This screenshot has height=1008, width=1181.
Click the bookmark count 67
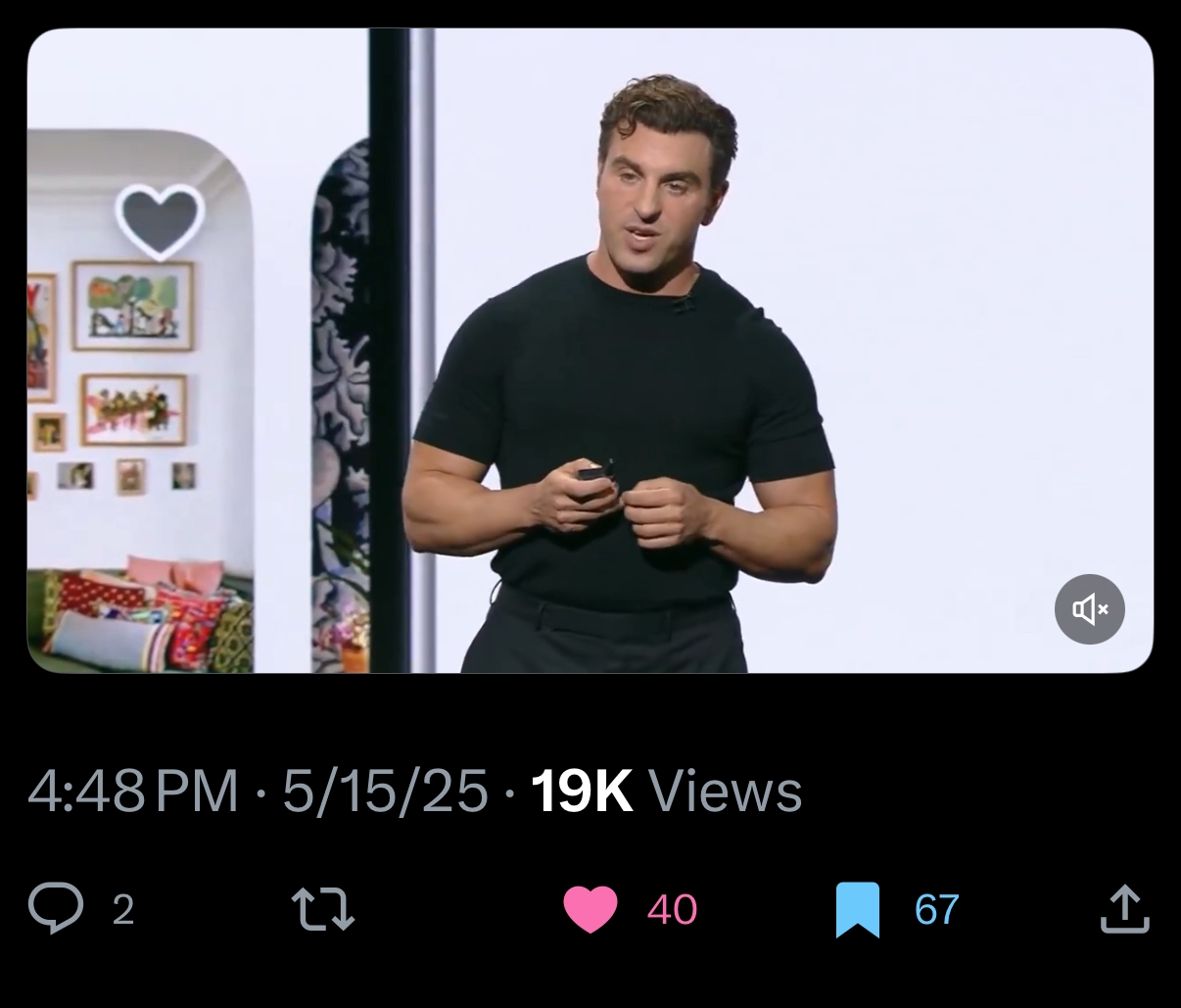pos(937,909)
